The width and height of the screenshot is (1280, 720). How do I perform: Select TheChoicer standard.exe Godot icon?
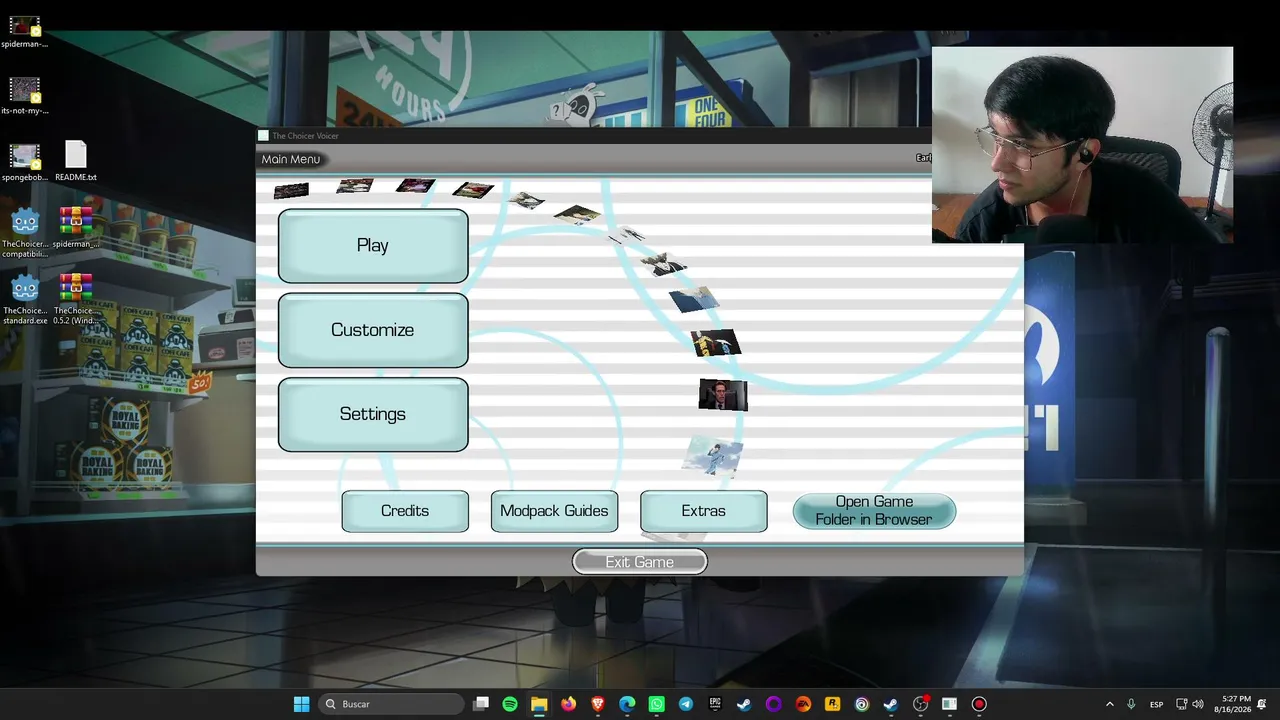coord(25,299)
